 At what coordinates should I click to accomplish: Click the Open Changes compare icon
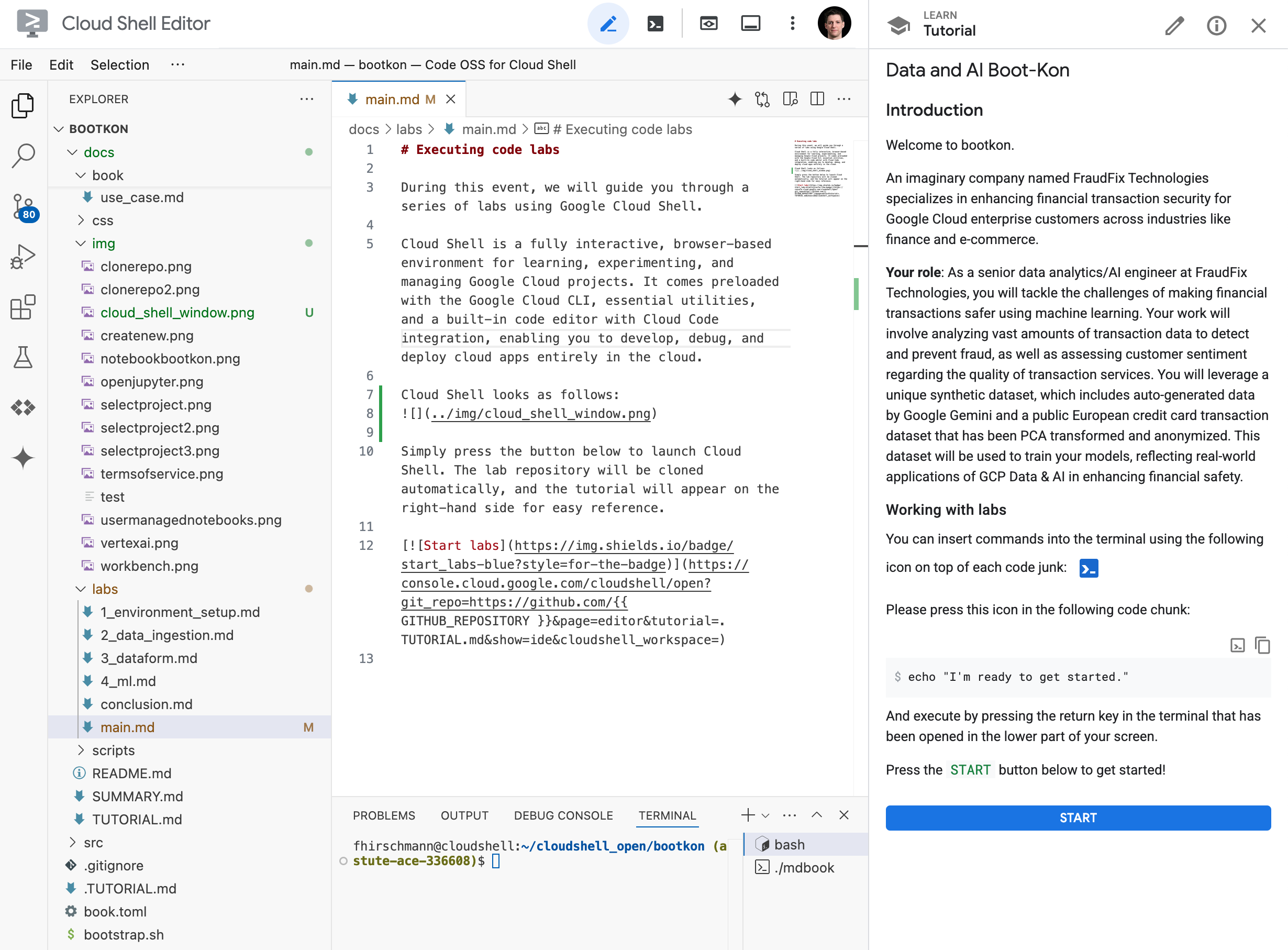coord(762,99)
